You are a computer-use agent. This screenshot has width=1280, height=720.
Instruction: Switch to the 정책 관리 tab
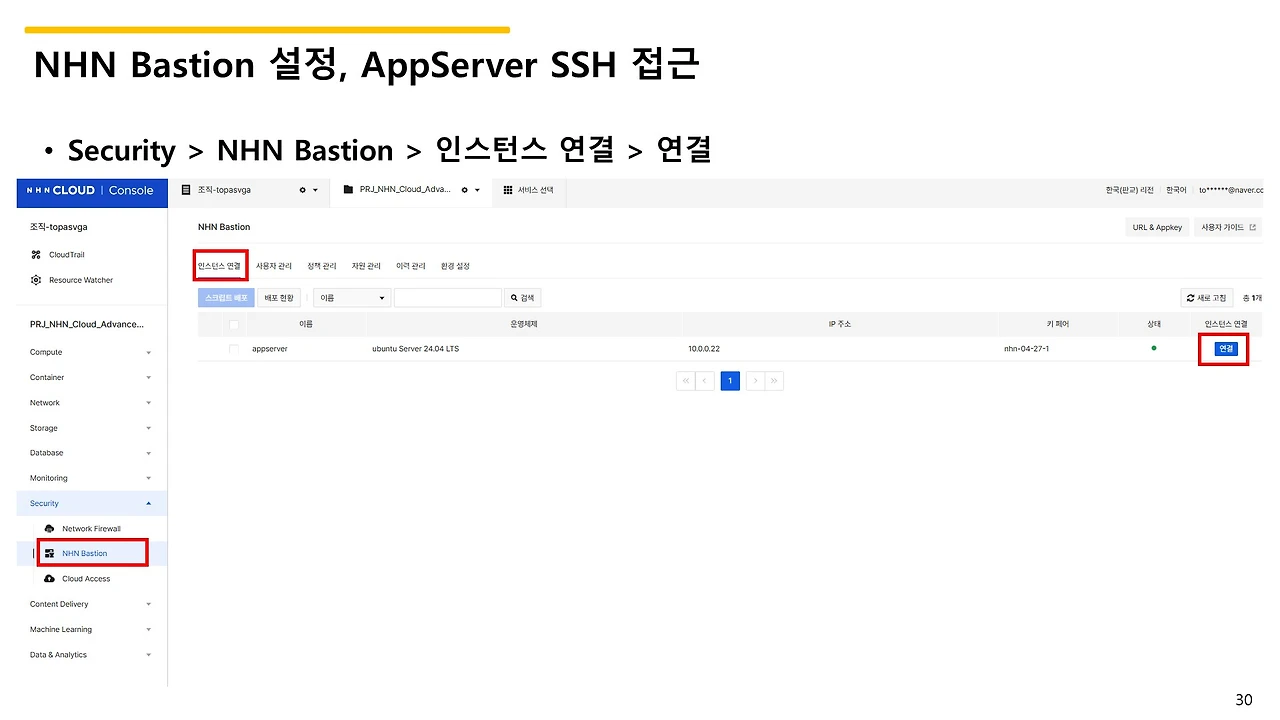[322, 266]
